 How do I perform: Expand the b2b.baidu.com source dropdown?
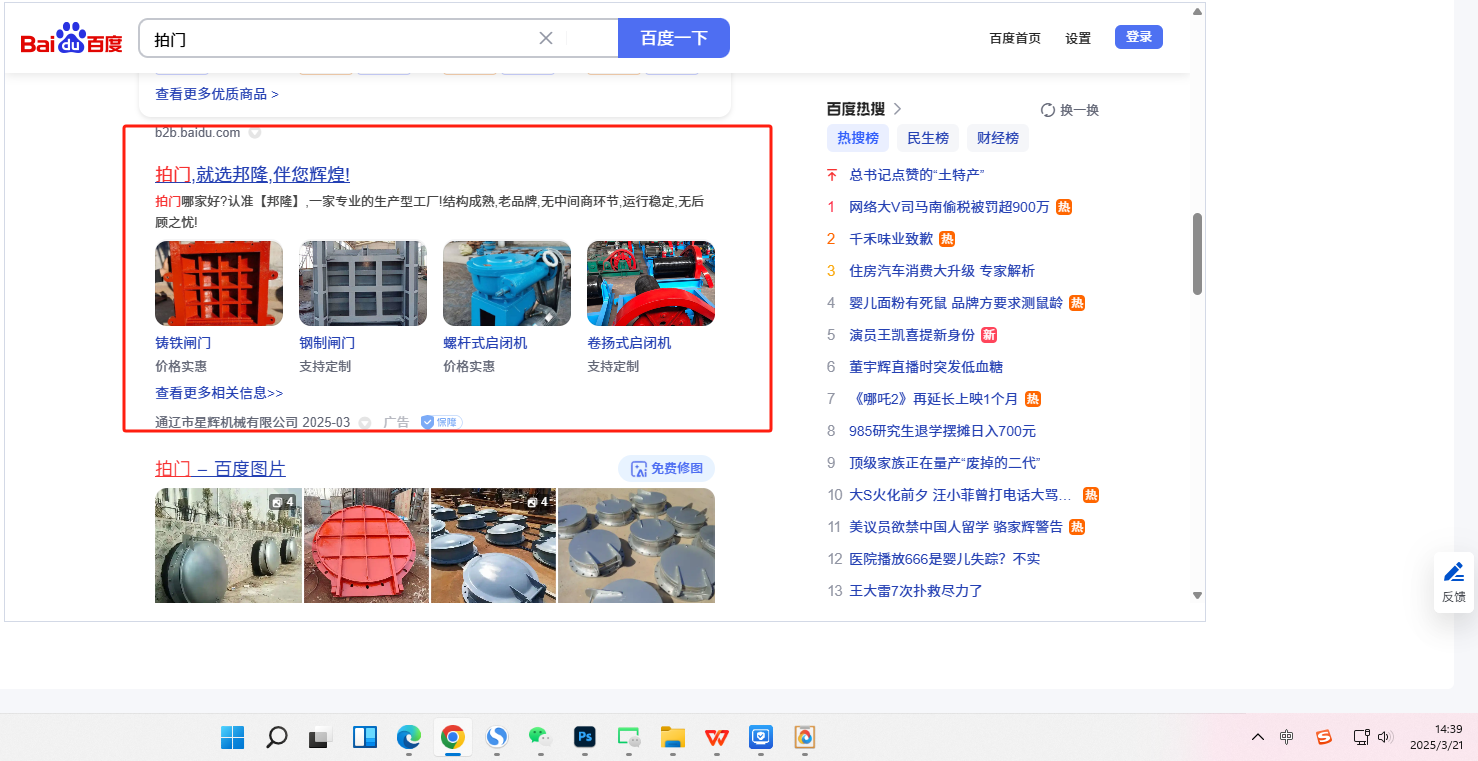pos(255,132)
